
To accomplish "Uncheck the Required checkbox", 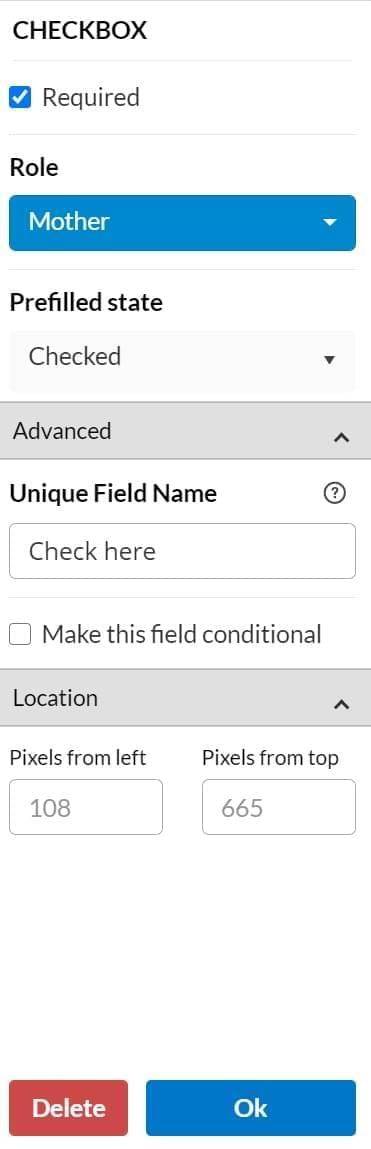I will coord(20,97).
